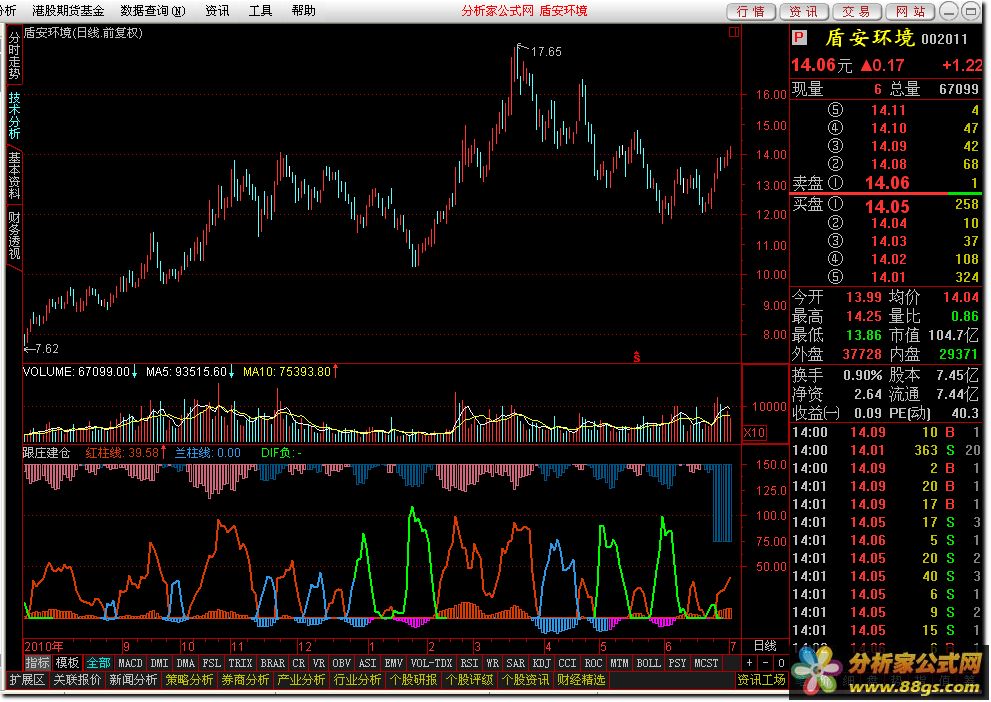This screenshot has width=991, height=702.
Task: Open the 策略分析 tab
Action: click(x=189, y=680)
